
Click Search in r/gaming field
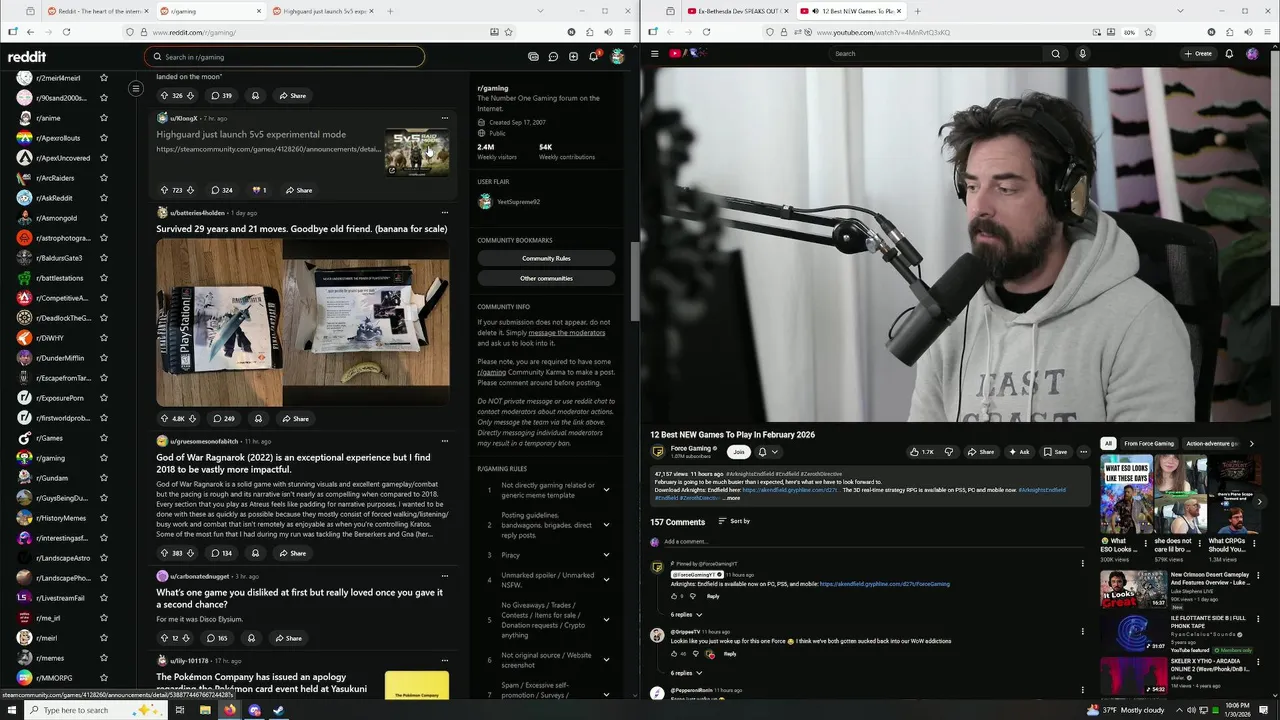pos(284,57)
